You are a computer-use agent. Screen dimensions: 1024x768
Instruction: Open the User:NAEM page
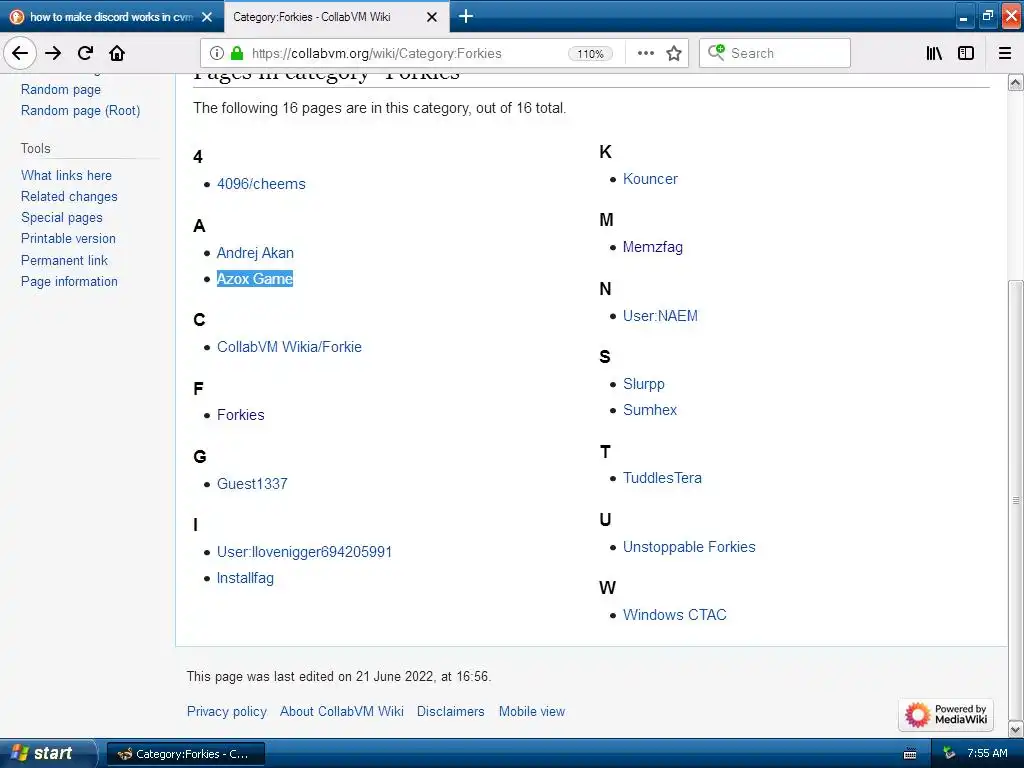[660, 316]
